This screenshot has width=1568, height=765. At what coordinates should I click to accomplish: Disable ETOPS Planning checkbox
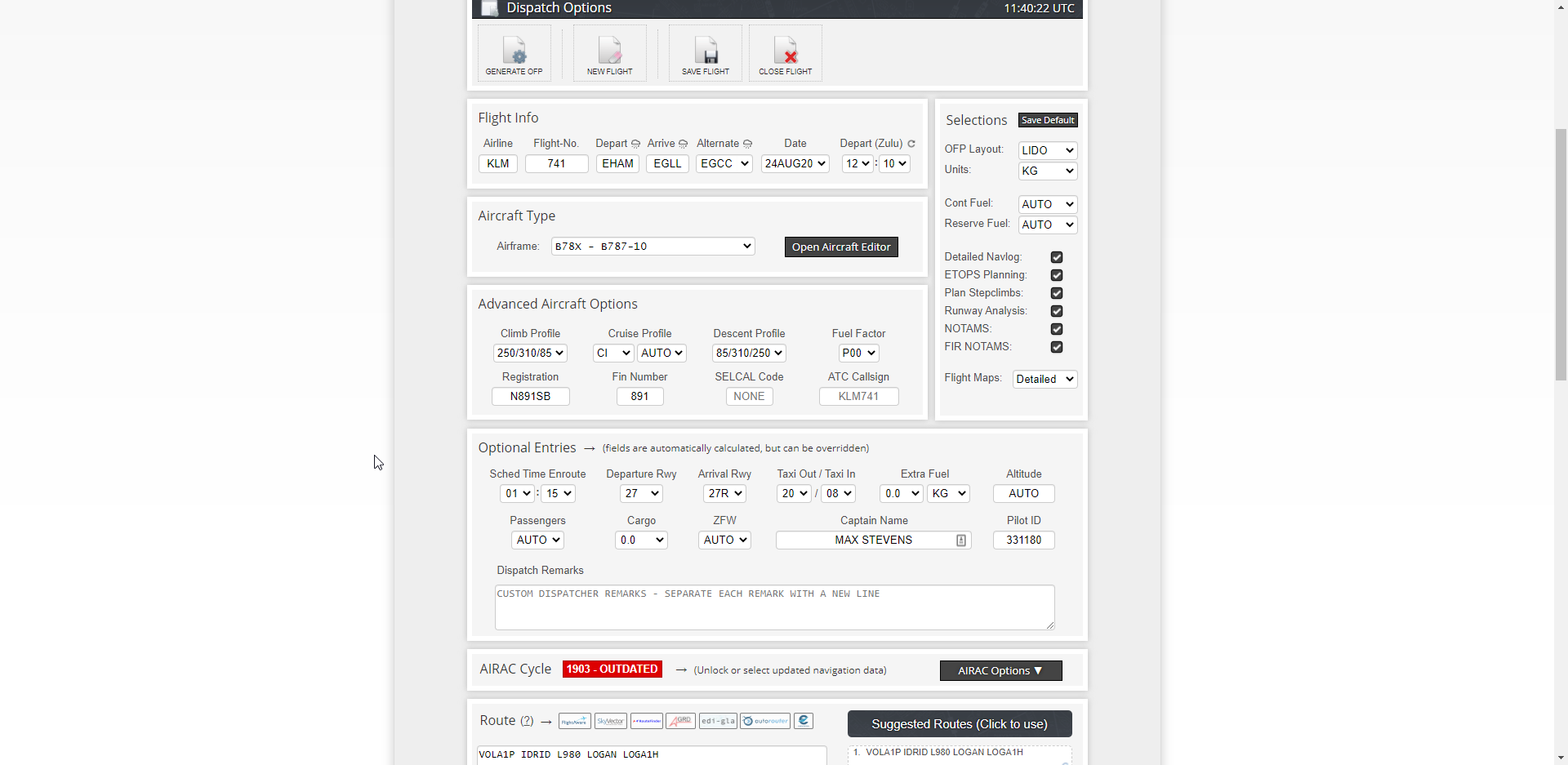click(x=1057, y=275)
